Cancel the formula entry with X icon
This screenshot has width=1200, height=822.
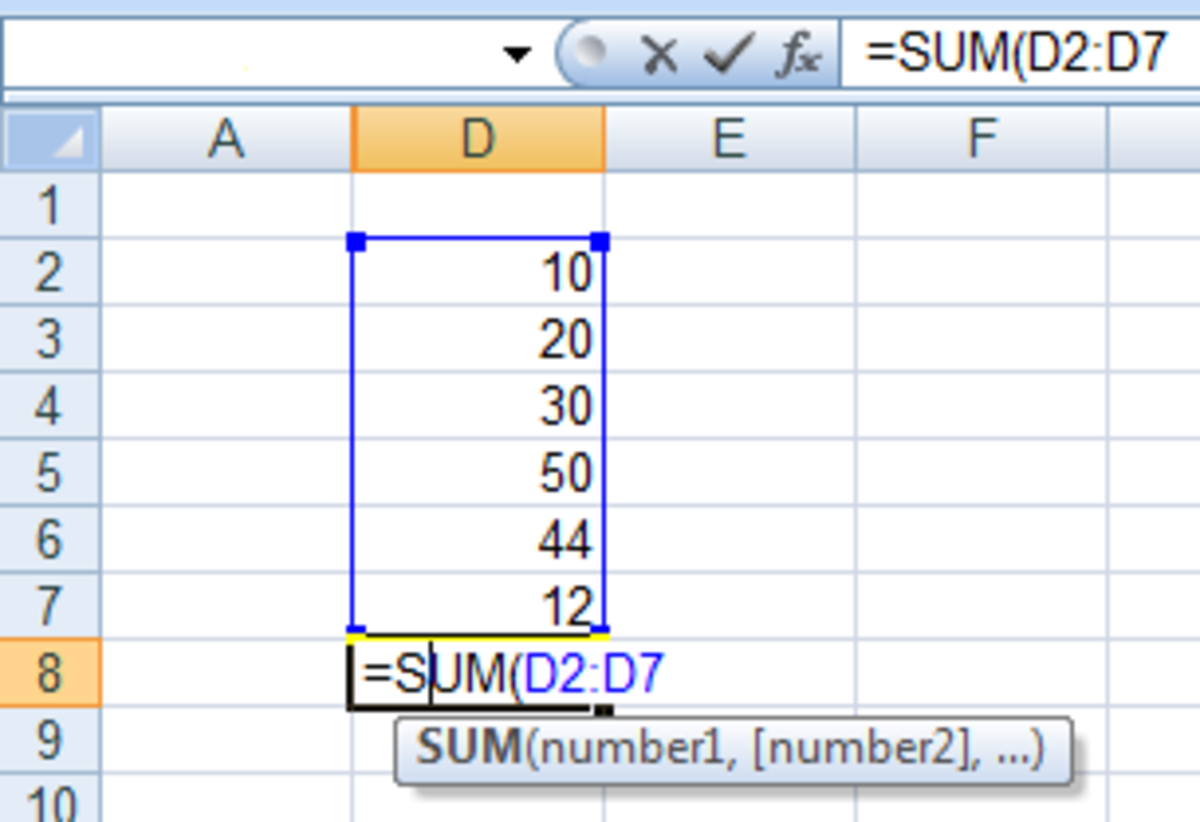[659, 56]
